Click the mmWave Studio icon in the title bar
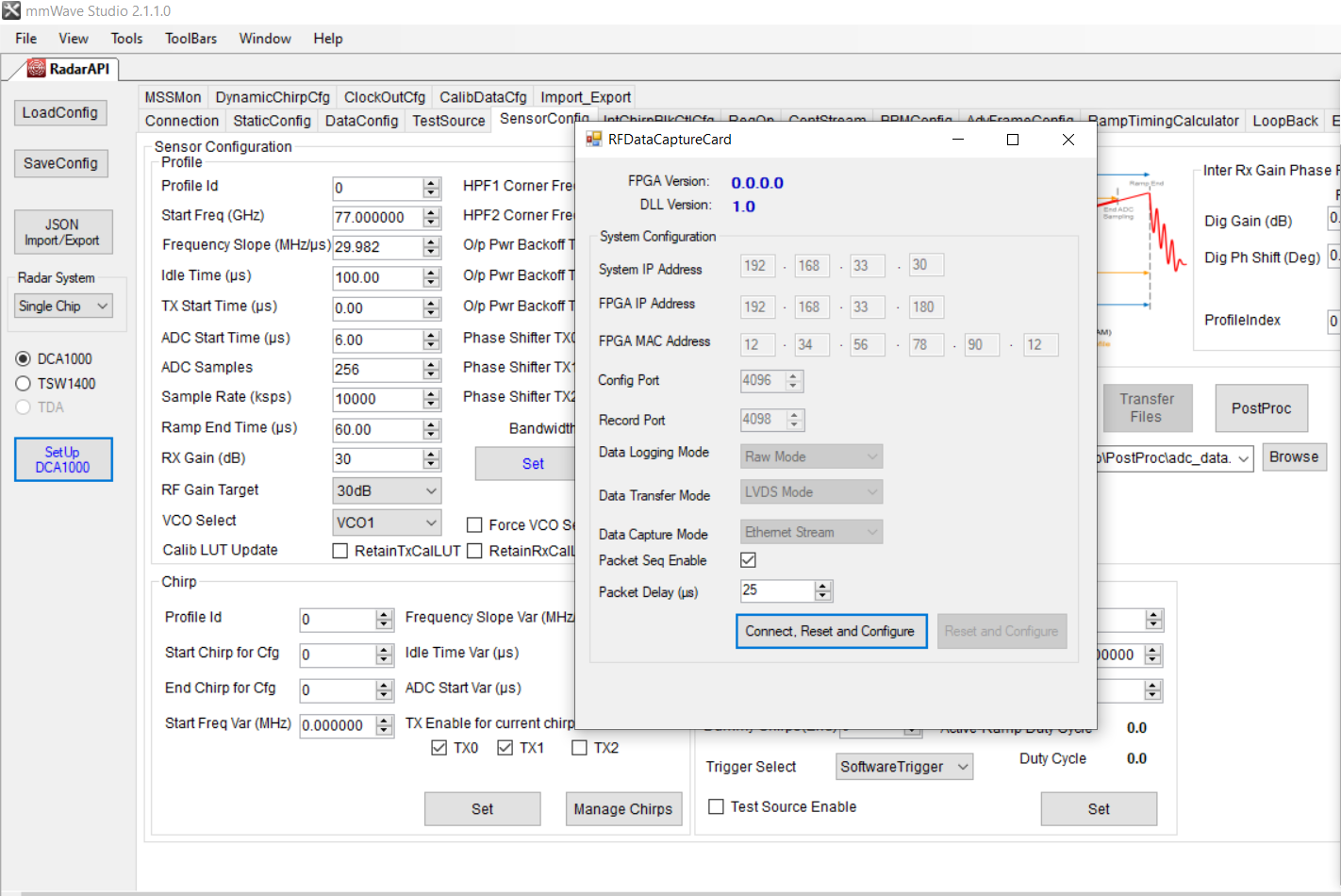Image resolution: width=1341 pixels, height=896 pixels. [x=12, y=10]
